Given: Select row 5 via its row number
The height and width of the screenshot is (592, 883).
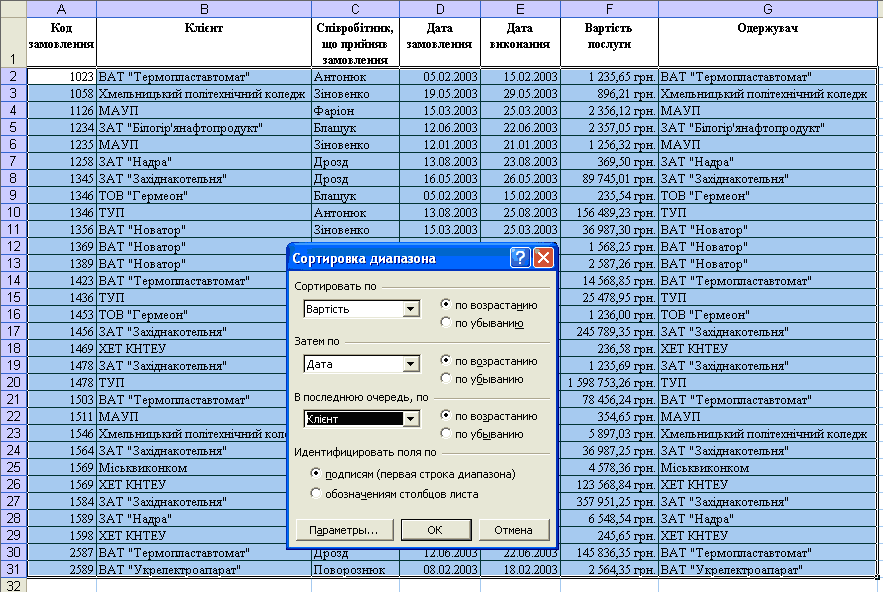Looking at the screenshot, I should pyautogui.click(x=13, y=128).
